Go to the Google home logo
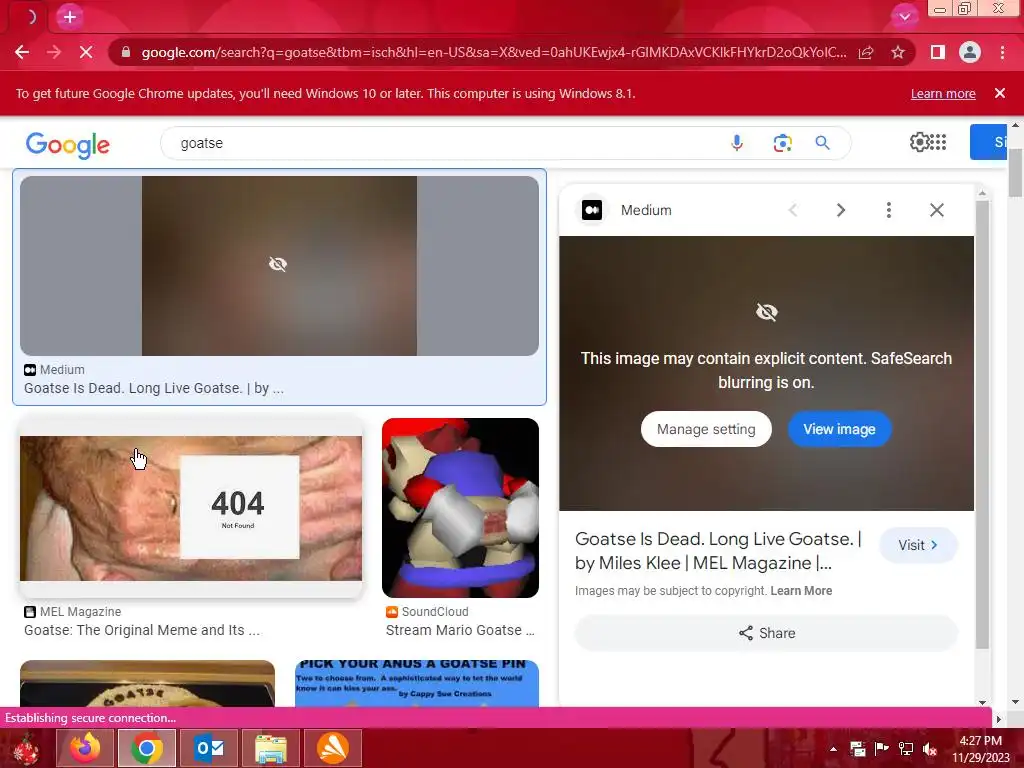The height and width of the screenshot is (768, 1024). 68,144
